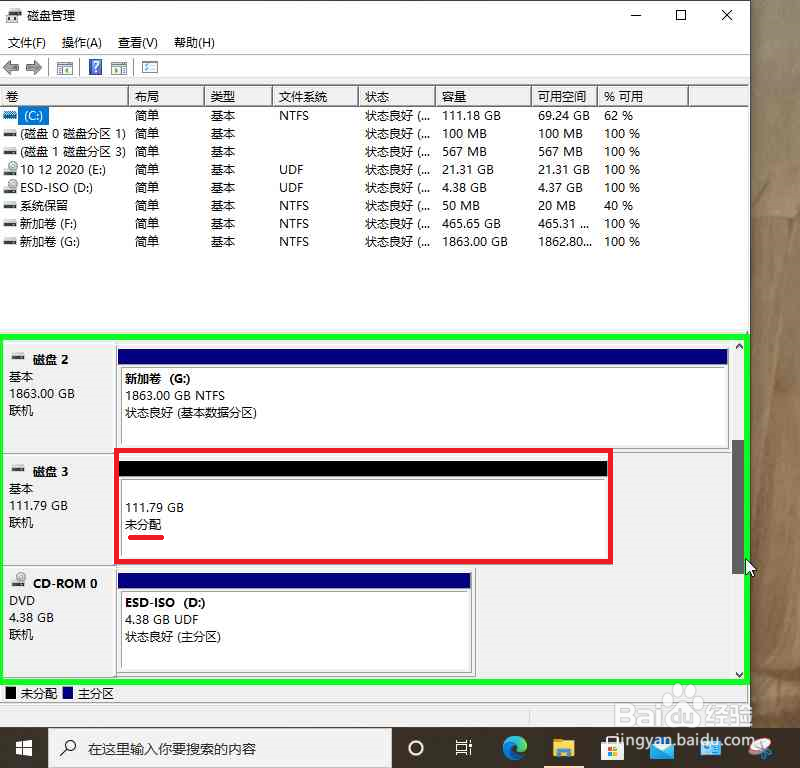Open the 操作(A) menu

pyautogui.click(x=82, y=42)
